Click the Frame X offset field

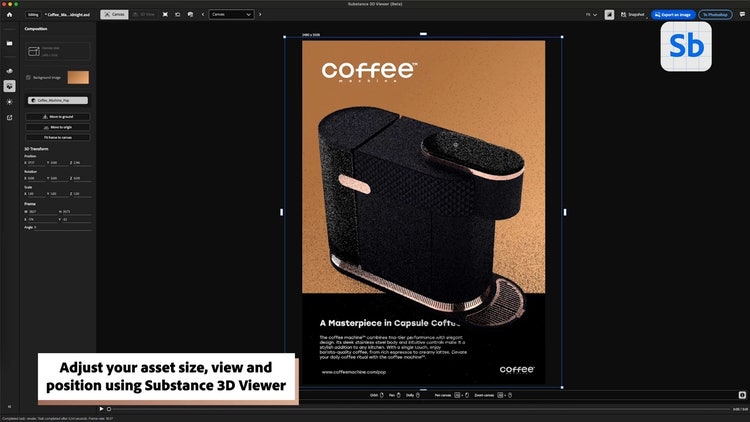tap(41, 220)
